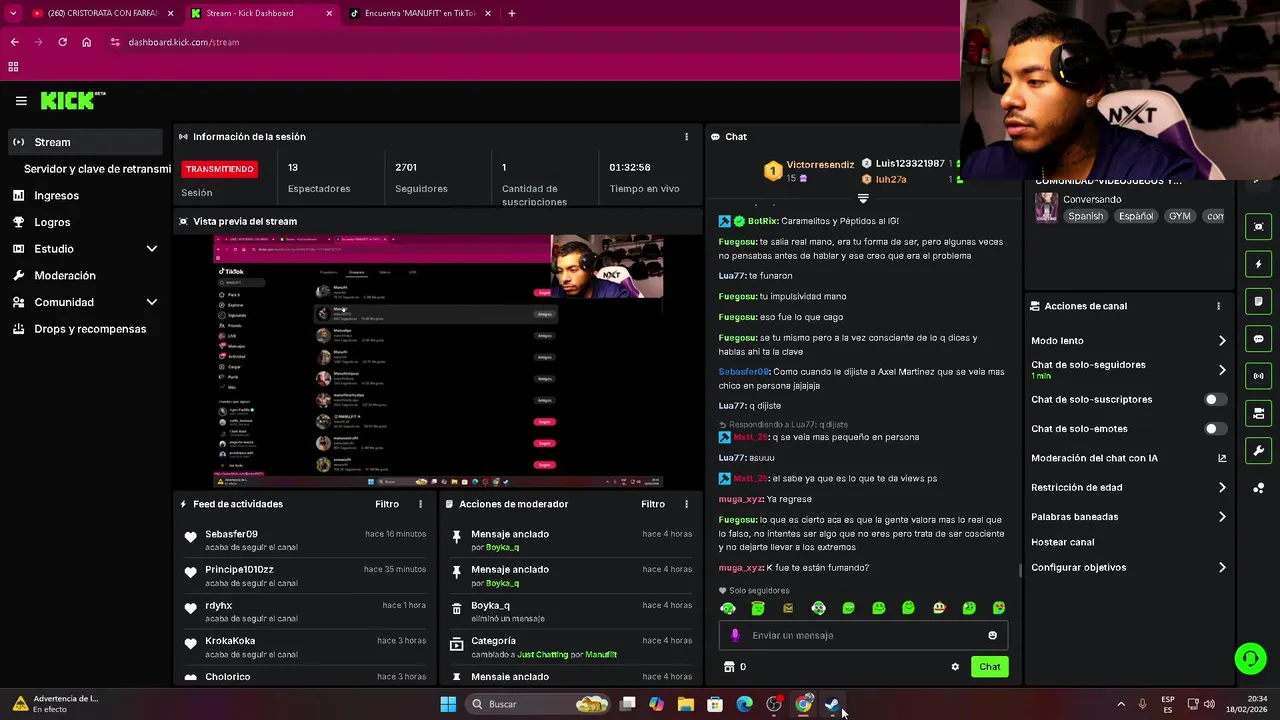
Task: Open the chat shop icon
Action: 729,667
